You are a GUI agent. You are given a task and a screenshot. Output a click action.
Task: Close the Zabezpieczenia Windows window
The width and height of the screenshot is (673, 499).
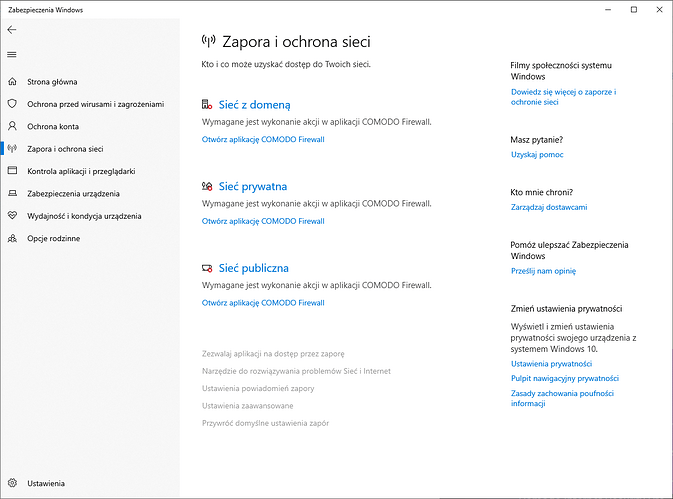pyautogui.click(x=659, y=9)
